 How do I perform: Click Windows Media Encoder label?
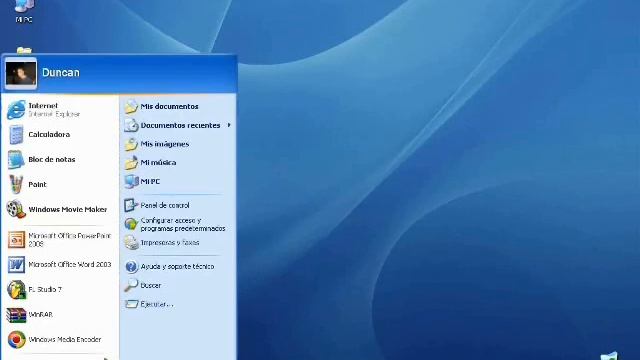[x=65, y=340]
